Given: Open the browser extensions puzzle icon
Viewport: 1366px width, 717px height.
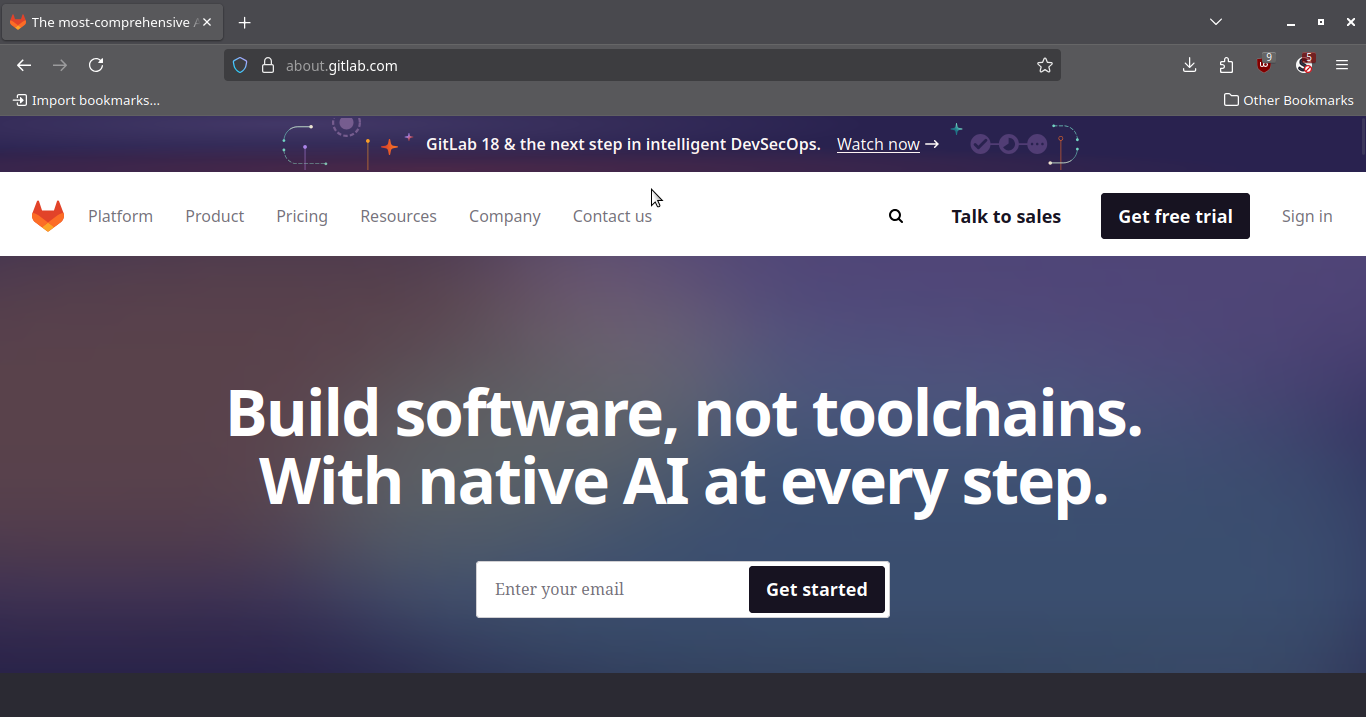Looking at the screenshot, I should click(1227, 66).
